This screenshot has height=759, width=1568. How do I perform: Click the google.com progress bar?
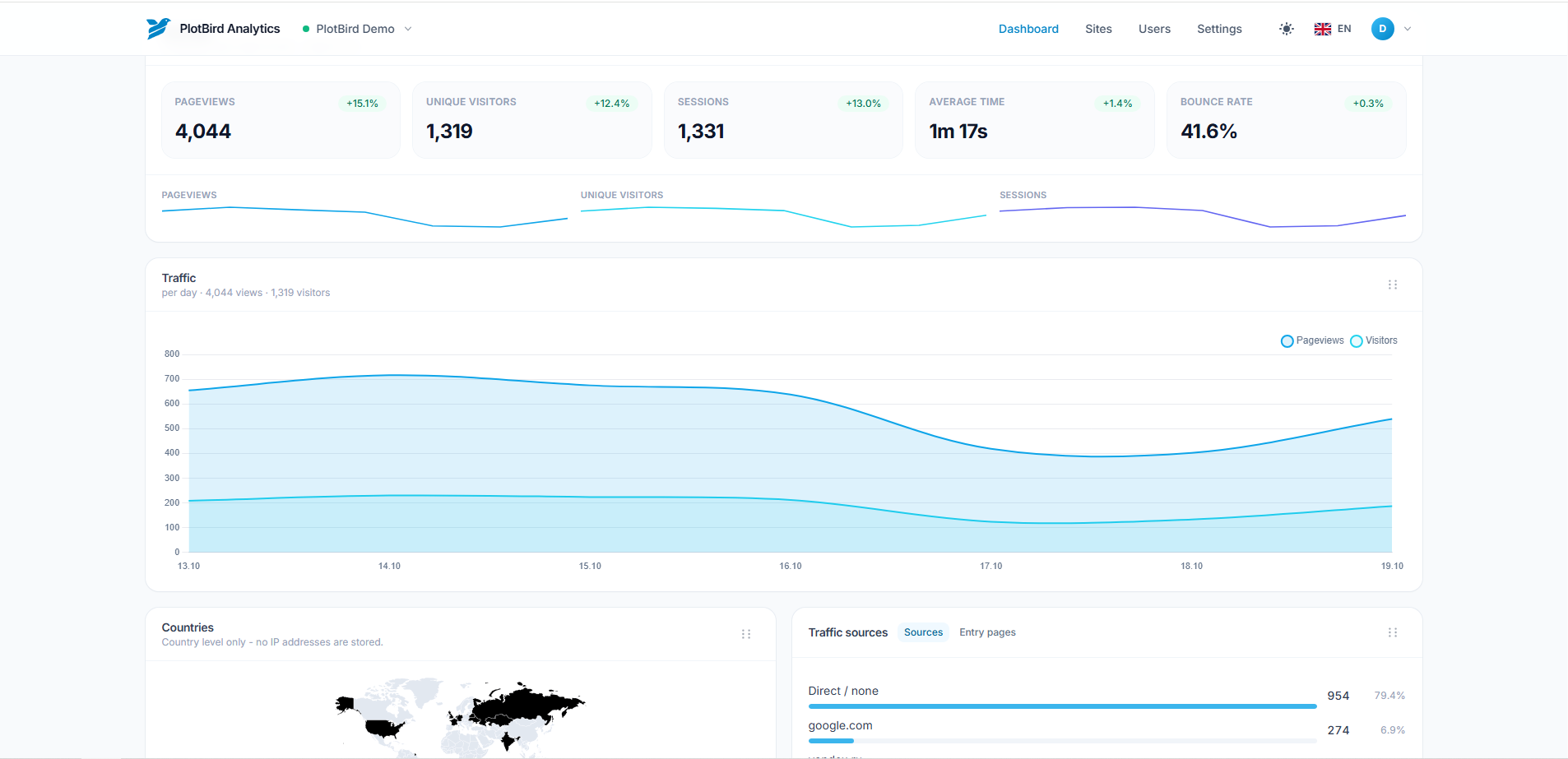pyautogui.click(x=1062, y=741)
